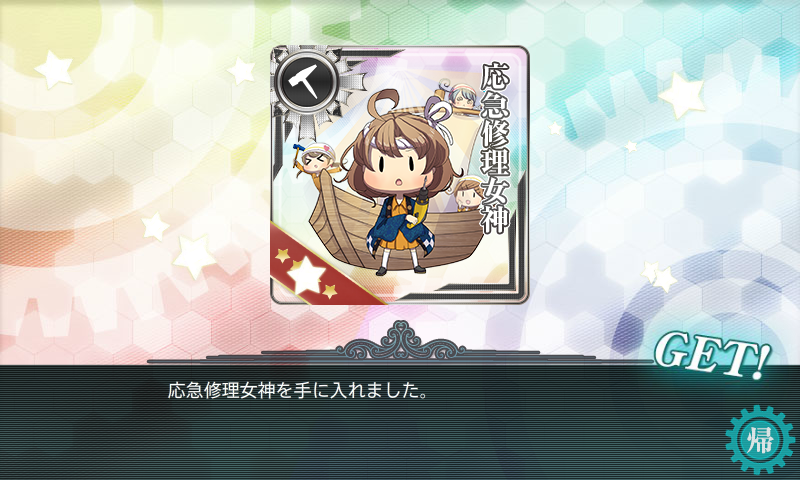The width and height of the screenshot is (800, 480).
Task: Click the GET! banner text
Action: pos(711,354)
